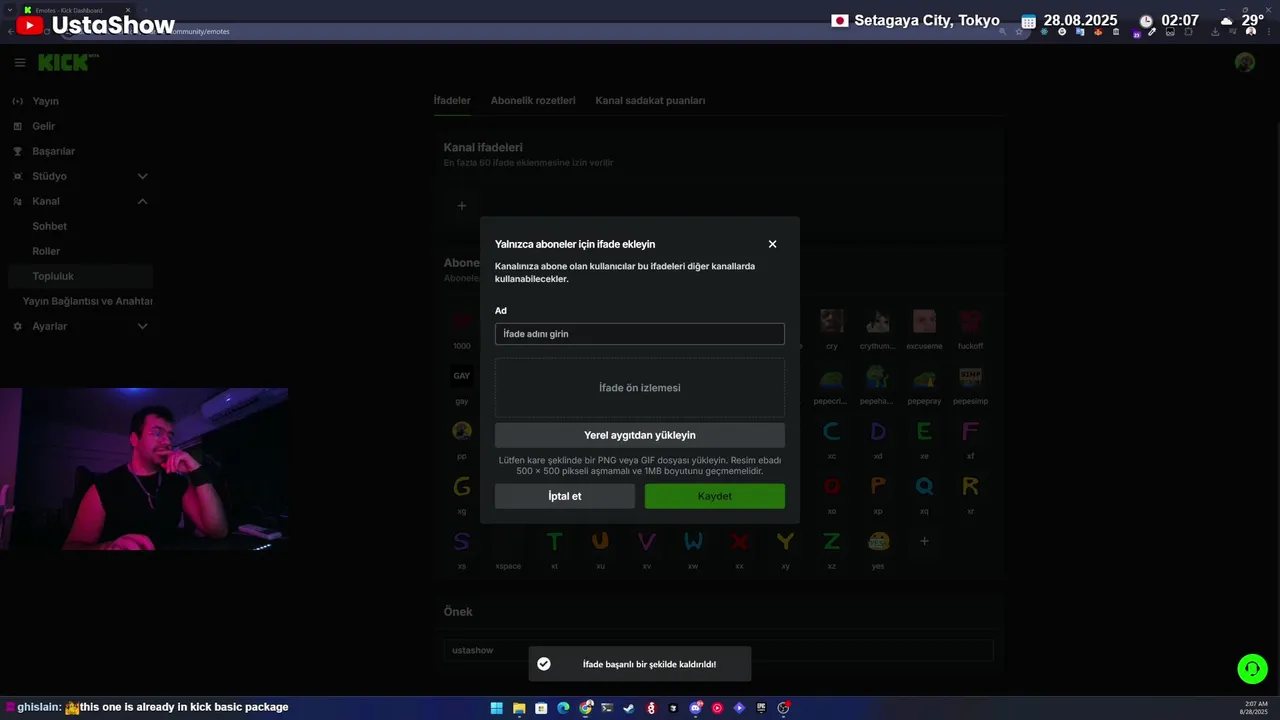This screenshot has width=1280, height=720.
Task: Click the Yayın broadcast icon in sidebar
Action: [17, 101]
